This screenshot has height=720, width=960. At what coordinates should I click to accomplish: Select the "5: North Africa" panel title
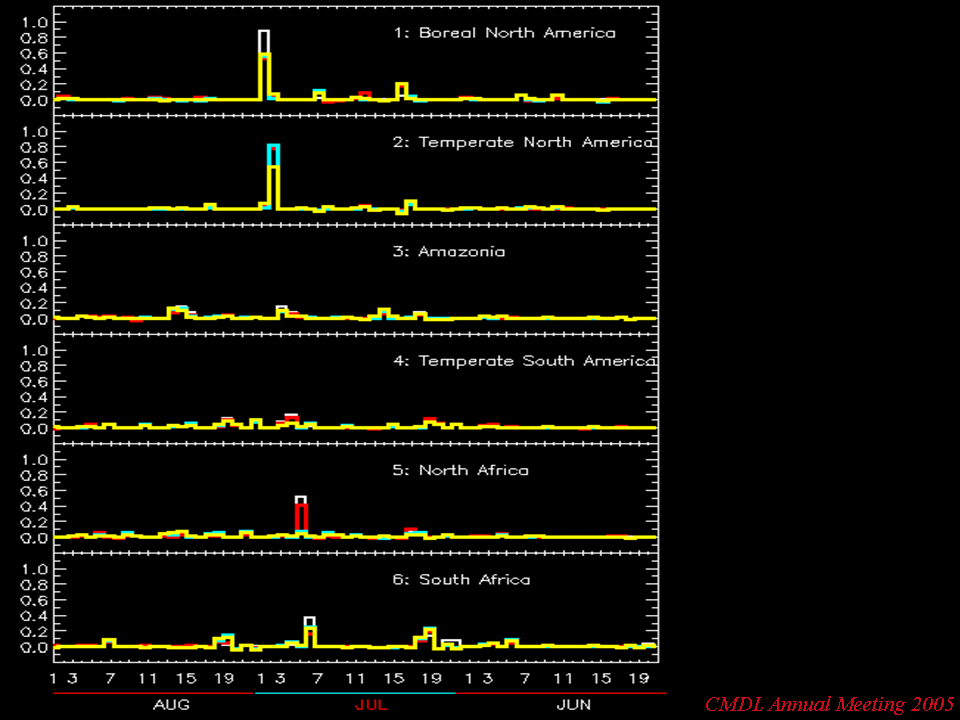coord(460,470)
